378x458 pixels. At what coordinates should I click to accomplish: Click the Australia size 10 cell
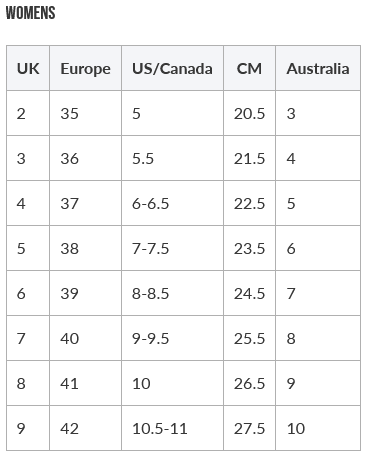coord(318,428)
